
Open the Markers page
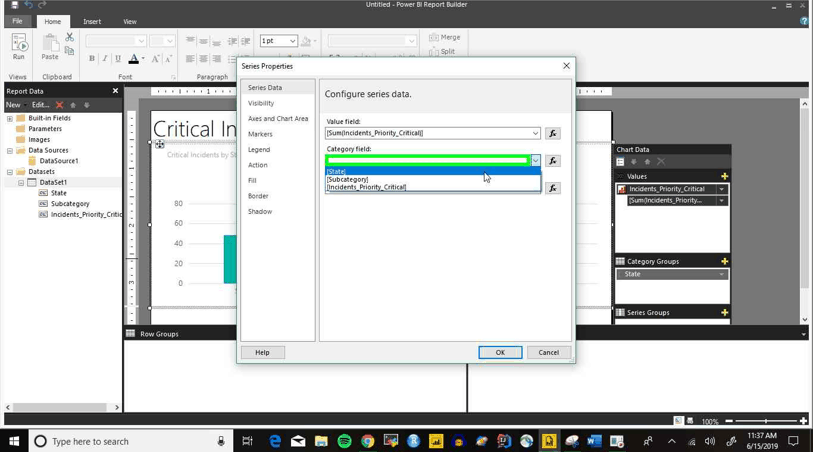click(x=260, y=134)
